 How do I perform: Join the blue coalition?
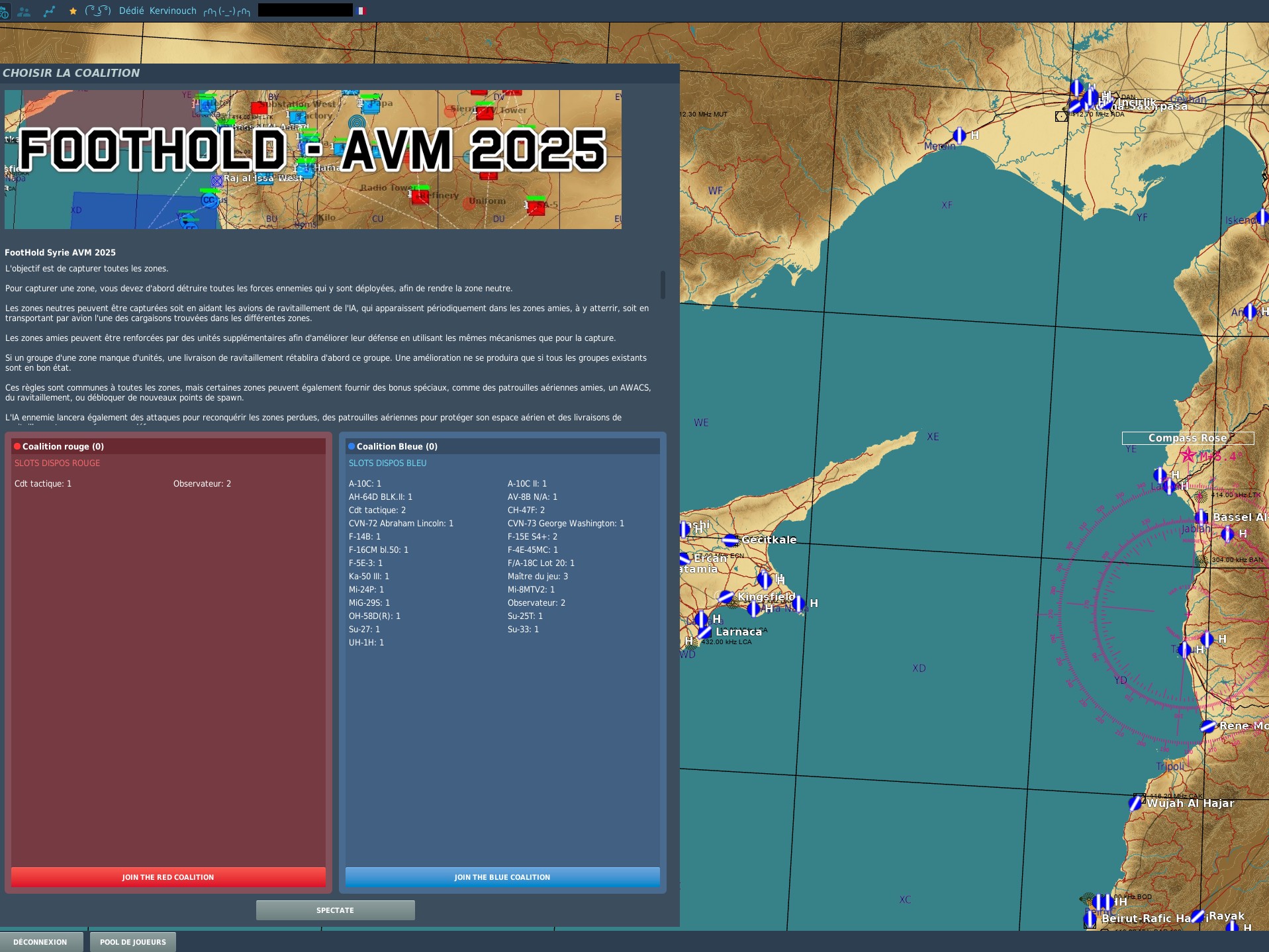[x=502, y=877]
